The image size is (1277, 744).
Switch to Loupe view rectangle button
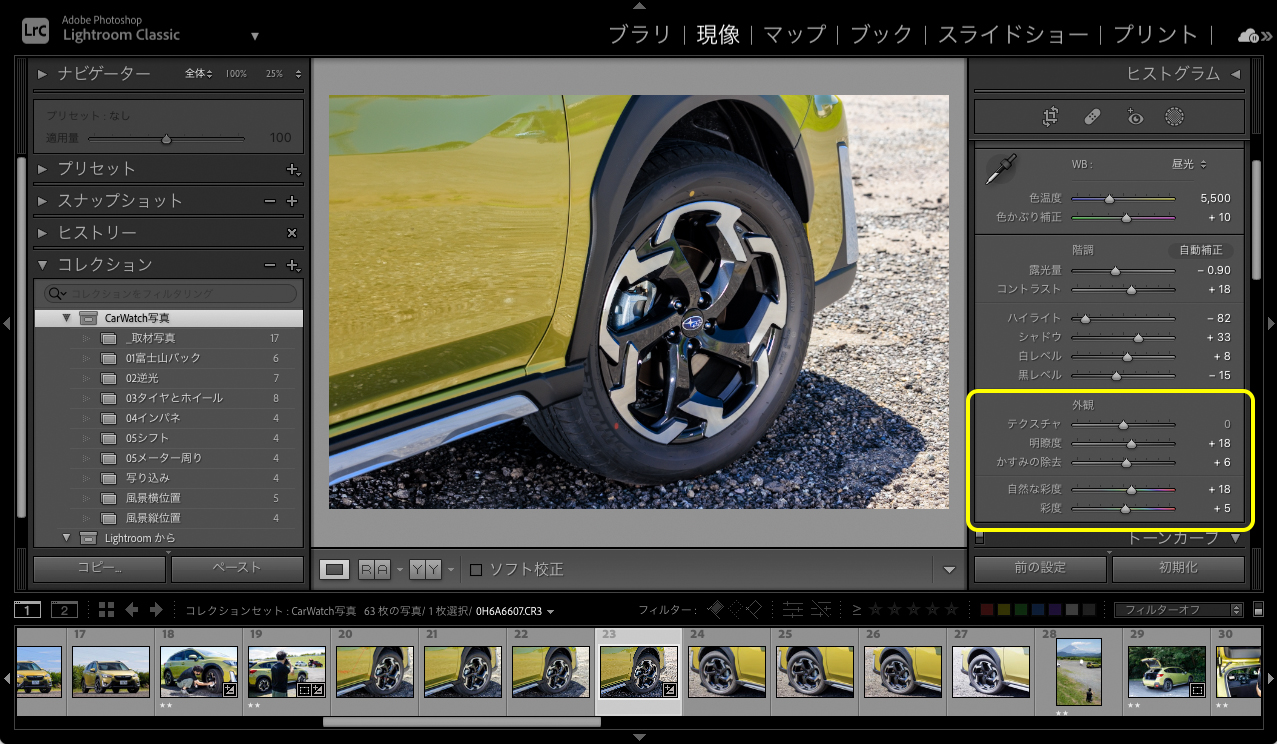[335, 569]
